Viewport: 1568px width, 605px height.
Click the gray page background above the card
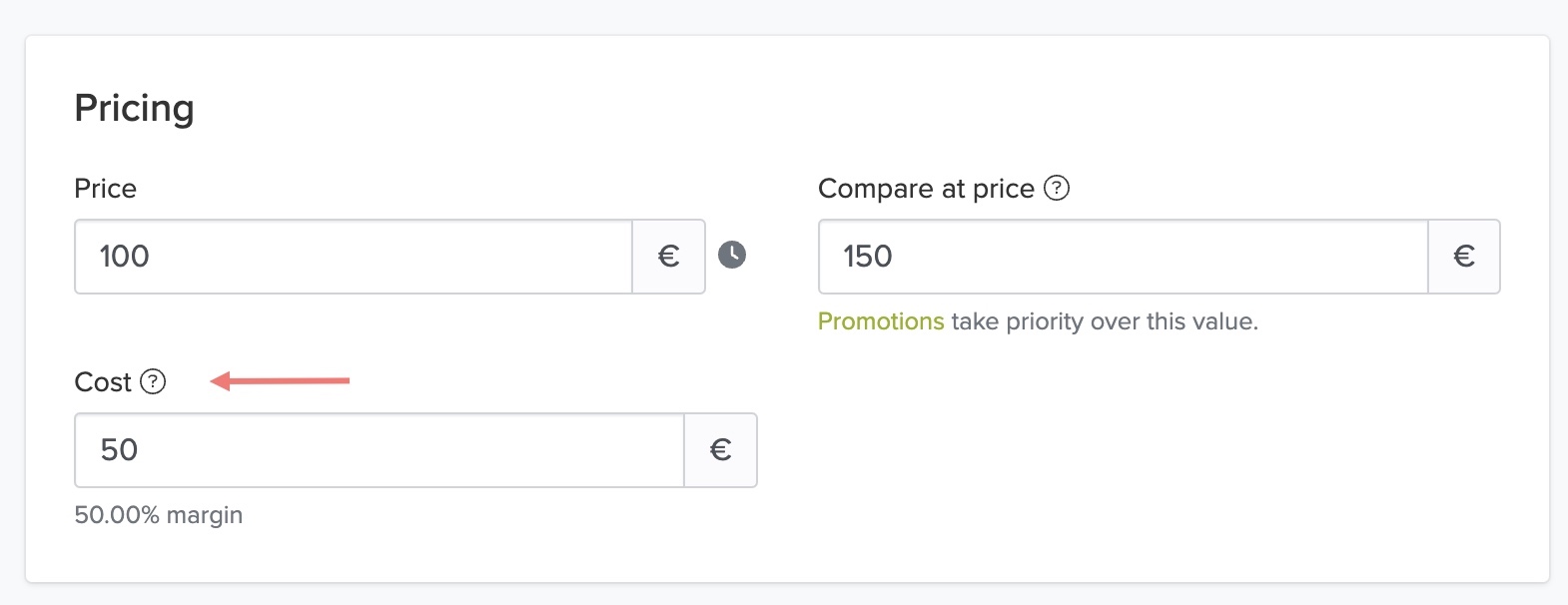(784, 16)
